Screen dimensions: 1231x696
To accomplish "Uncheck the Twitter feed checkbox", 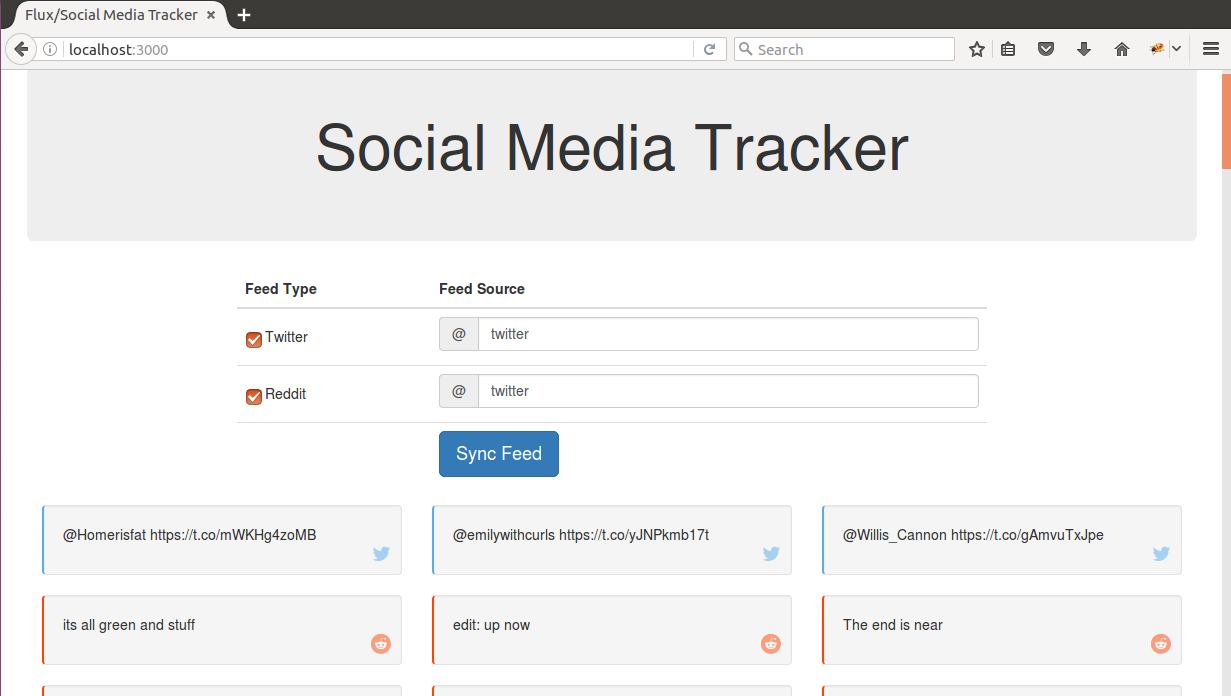I will (x=254, y=340).
